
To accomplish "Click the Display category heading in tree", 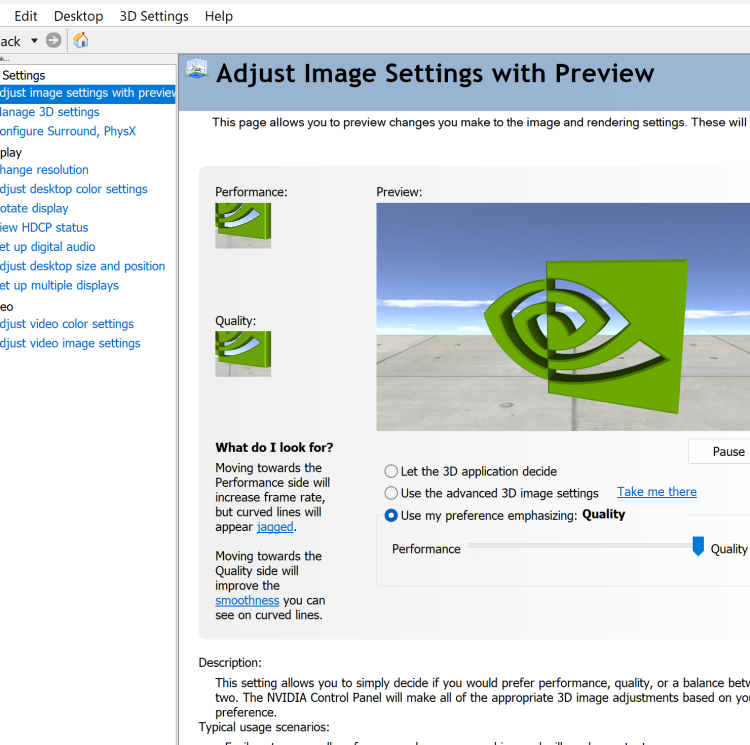I will [11, 153].
